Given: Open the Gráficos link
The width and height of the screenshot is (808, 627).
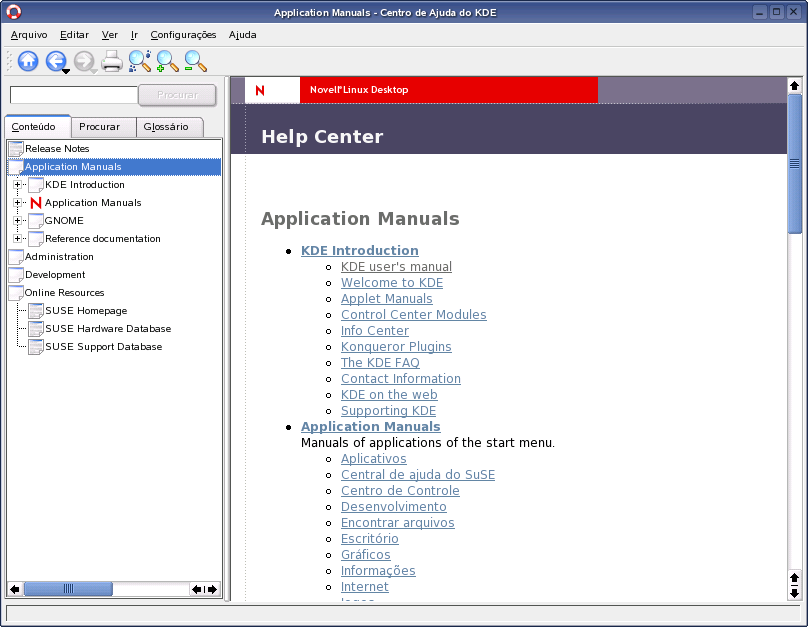Looking at the screenshot, I should (x=365, y=554).
